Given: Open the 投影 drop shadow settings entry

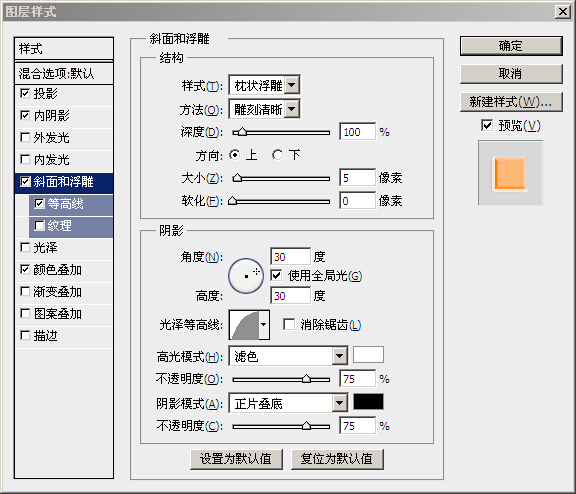Looking at the screenshot, I should (45, 94).
